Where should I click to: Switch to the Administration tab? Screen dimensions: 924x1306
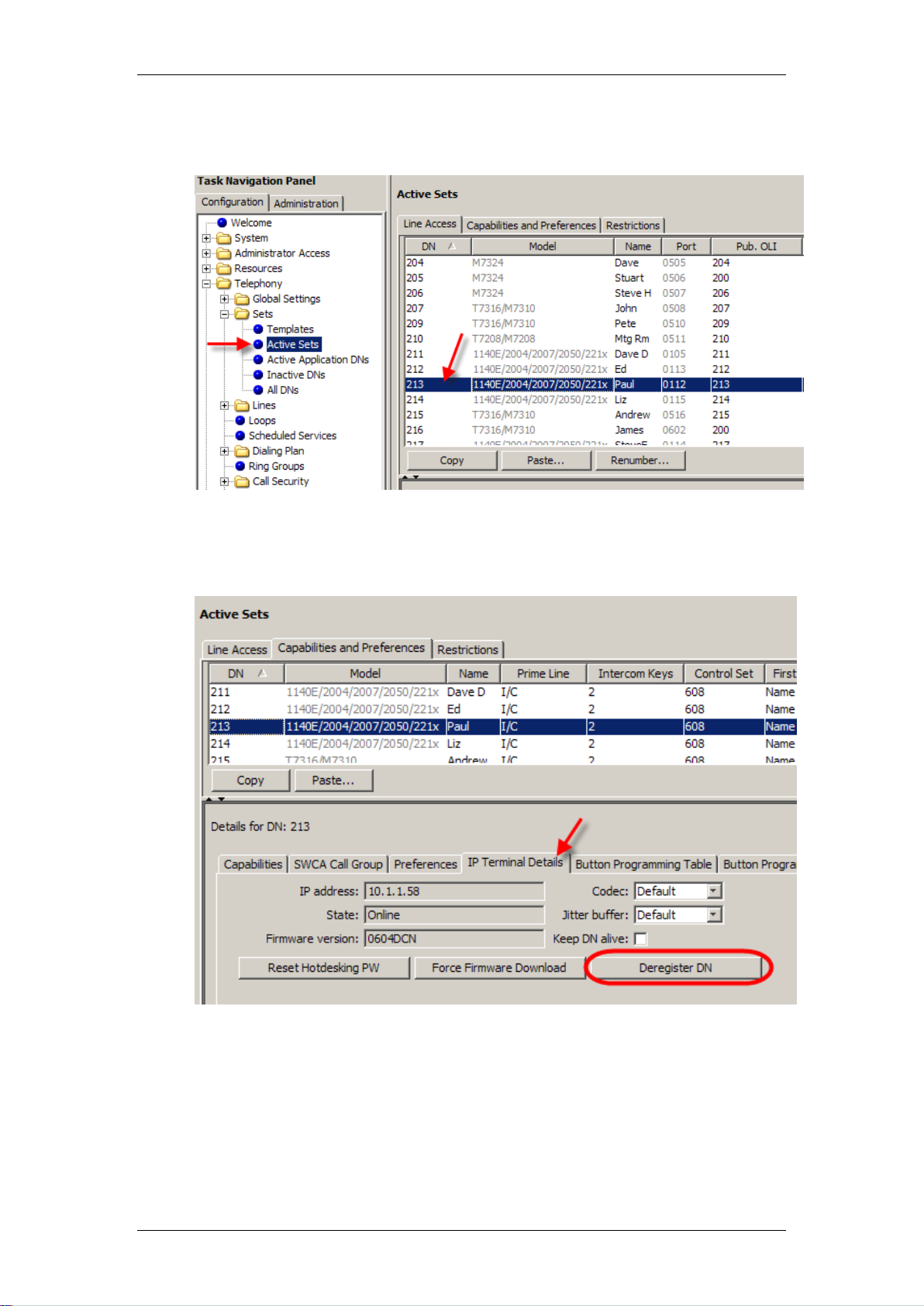306,203
